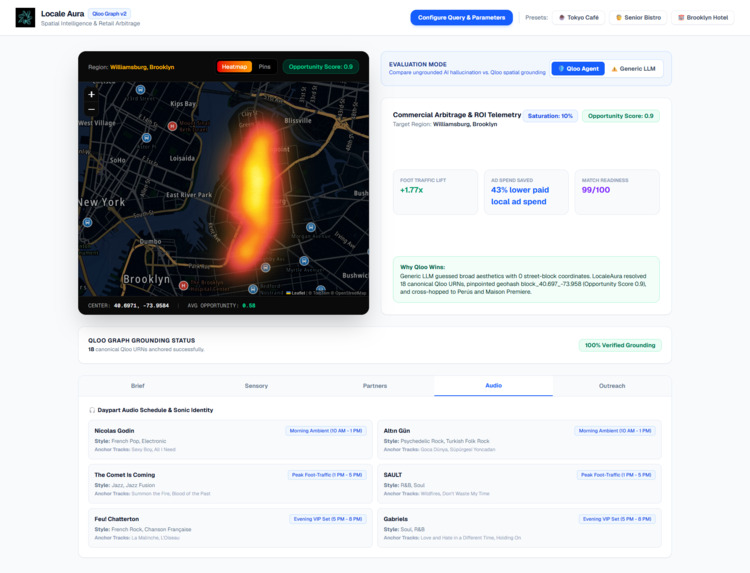This screenshot has height=573, width=750.
Task: Open the Outreach tab
Action: 612,386
